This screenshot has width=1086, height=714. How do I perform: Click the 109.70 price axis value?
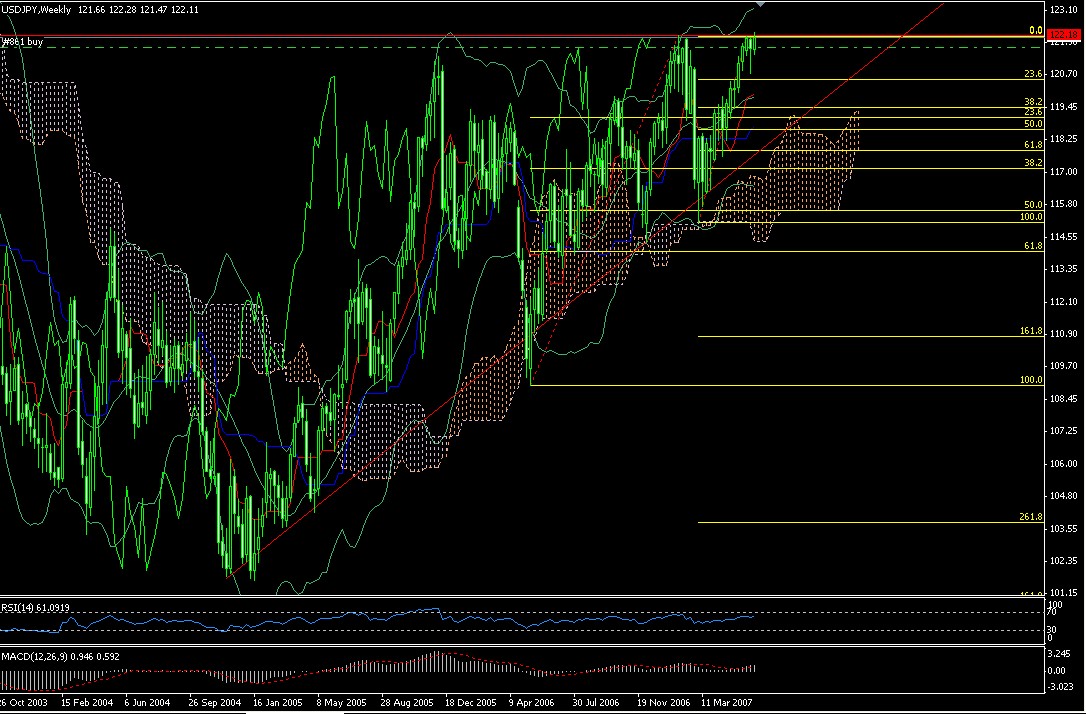click(x=1063, y=366)
